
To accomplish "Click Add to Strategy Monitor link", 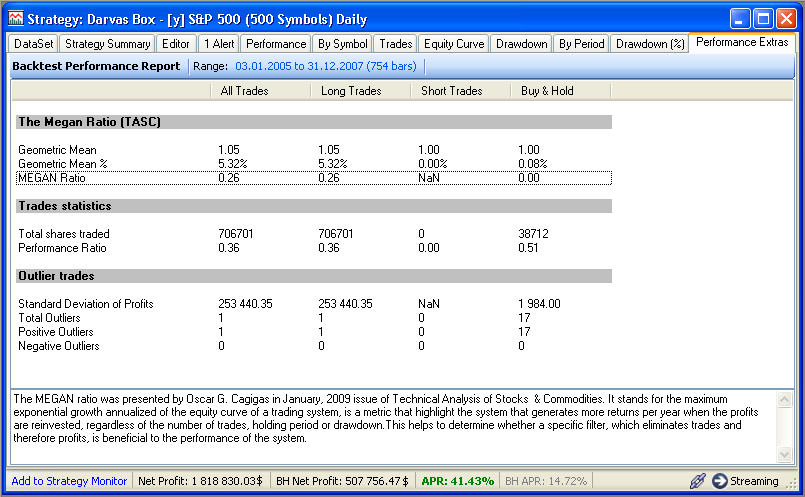I will point(69,481).
